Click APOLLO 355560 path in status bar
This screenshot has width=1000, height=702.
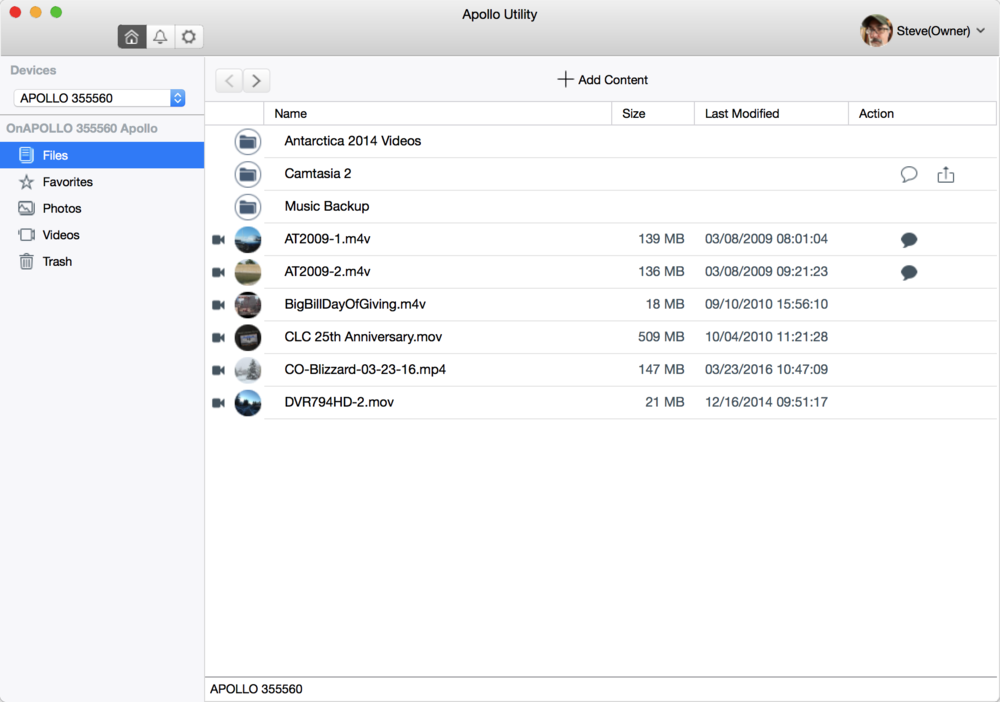pos(256,689)
